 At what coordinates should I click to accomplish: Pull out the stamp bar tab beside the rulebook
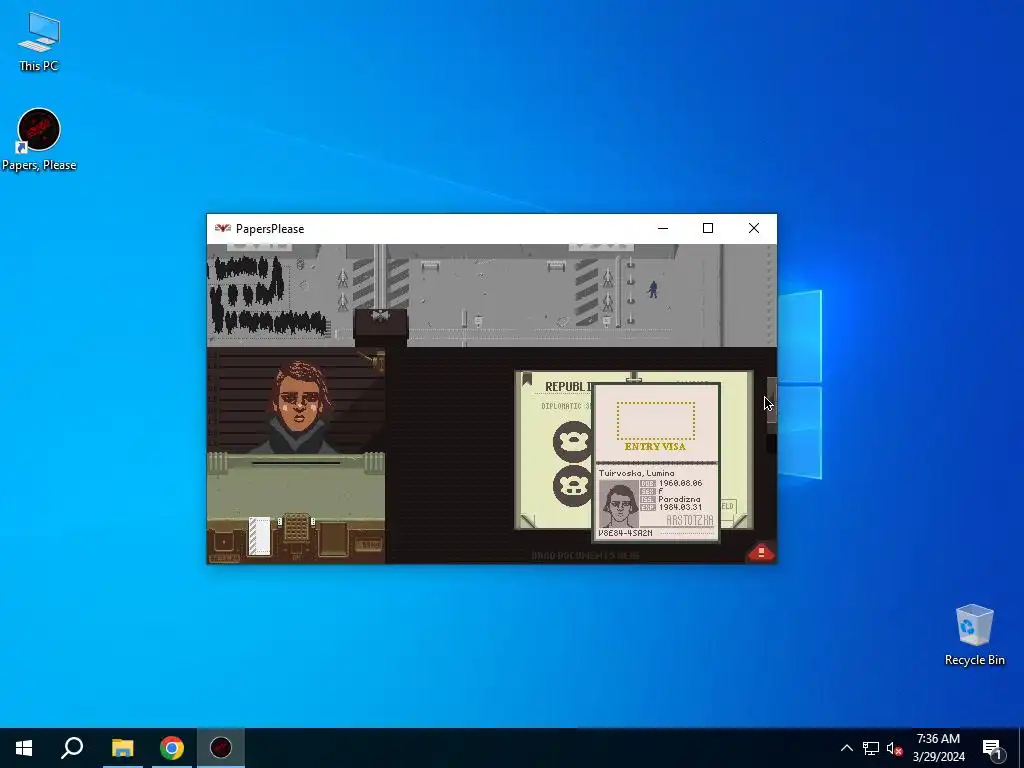(771, 400)
